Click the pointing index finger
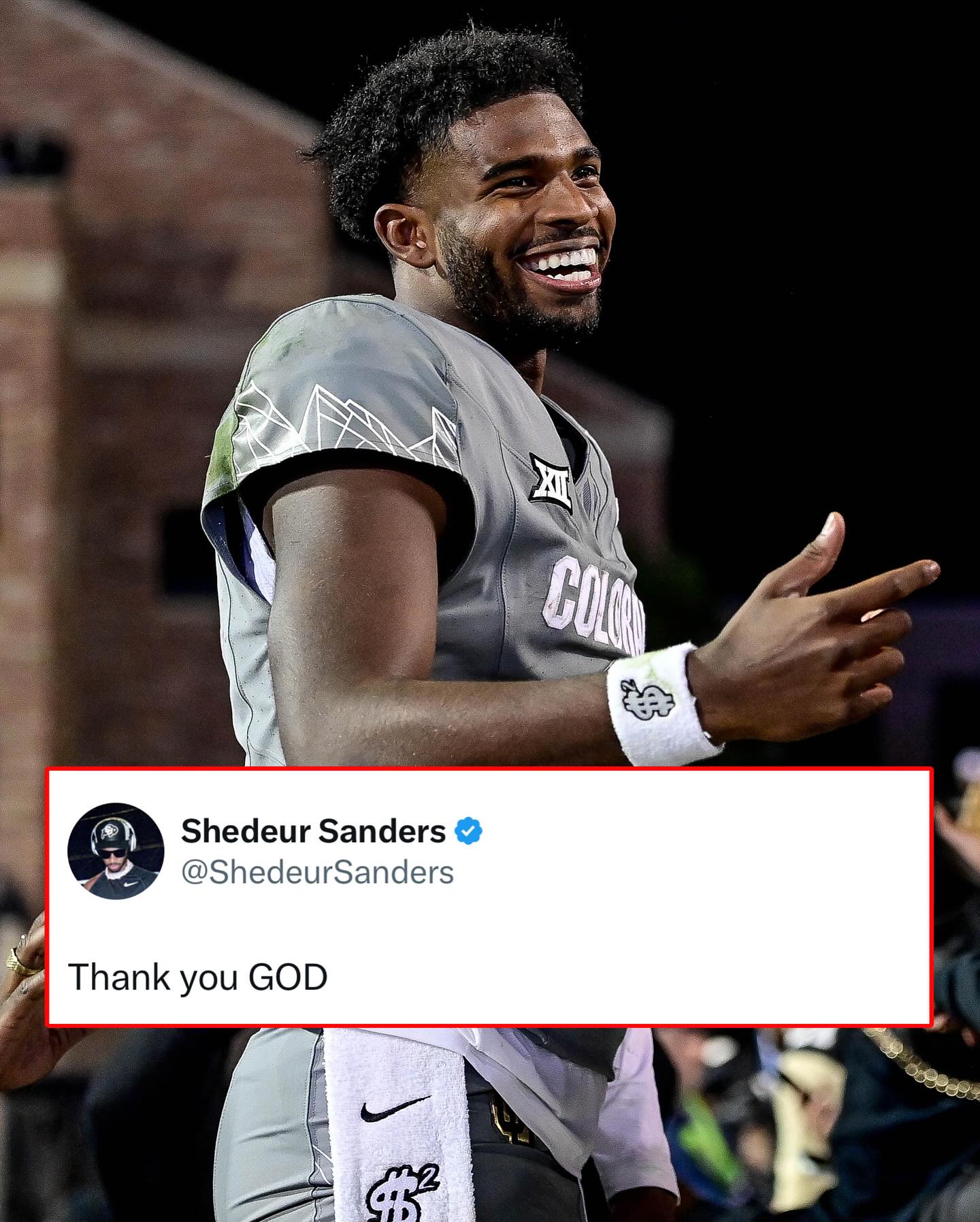The width and height of the screenshot is (980, 1222). (885, 582)
